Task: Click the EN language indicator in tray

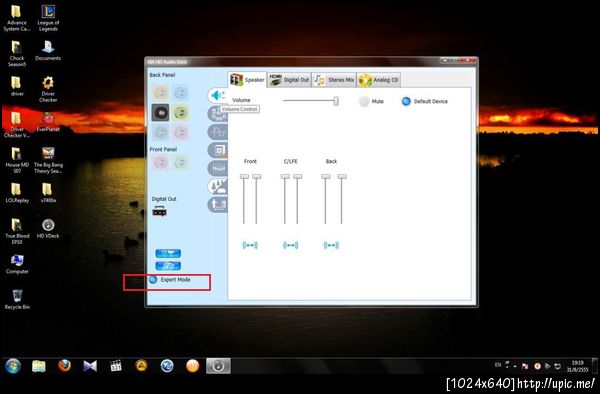Action: pos(497,365)
